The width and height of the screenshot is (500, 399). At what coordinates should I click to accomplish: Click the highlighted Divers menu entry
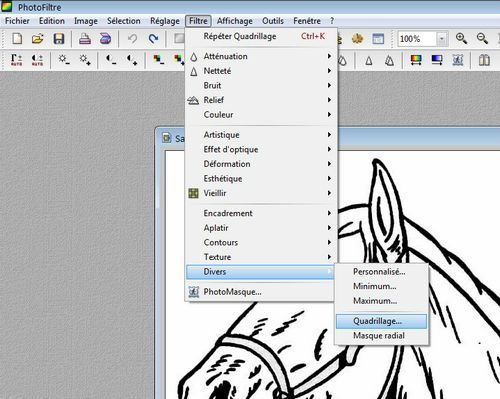pos(260,272)
